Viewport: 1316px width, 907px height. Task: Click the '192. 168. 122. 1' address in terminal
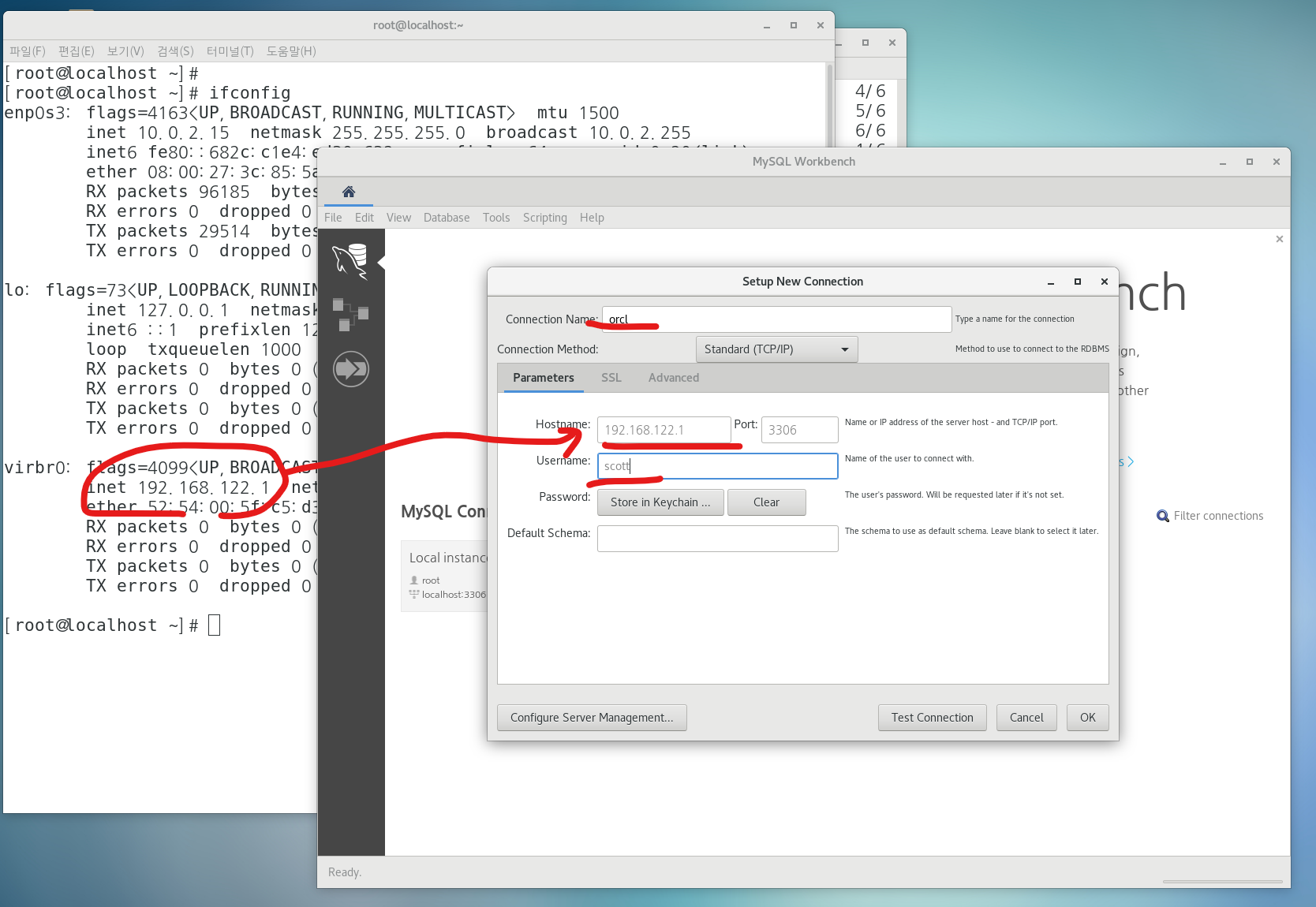(x=204, y=488)
